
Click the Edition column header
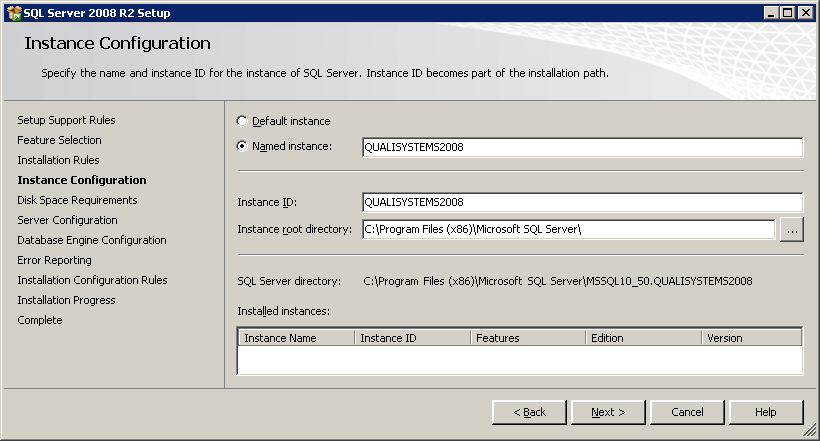(643, 338)
